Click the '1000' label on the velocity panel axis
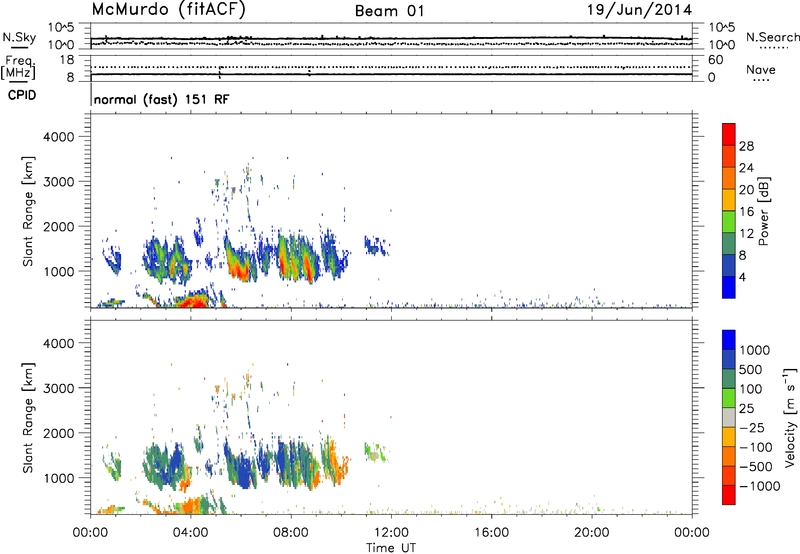800x554 pixels. [59, 478]
